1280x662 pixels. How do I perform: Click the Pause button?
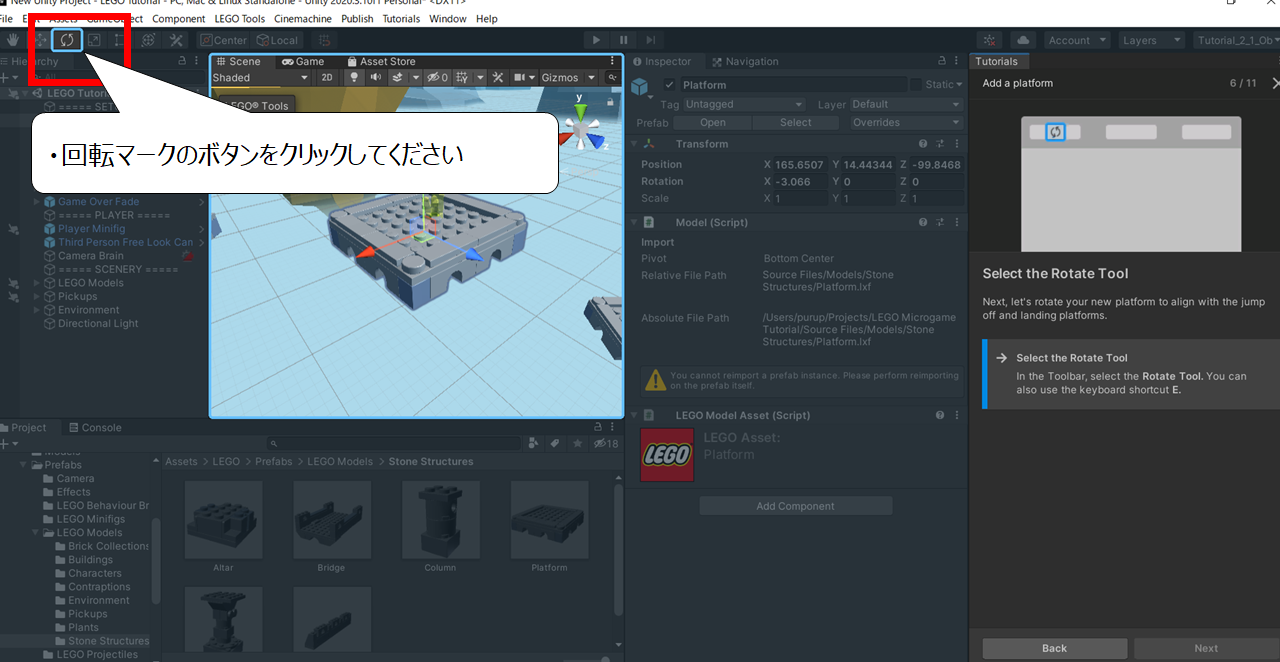623,40
